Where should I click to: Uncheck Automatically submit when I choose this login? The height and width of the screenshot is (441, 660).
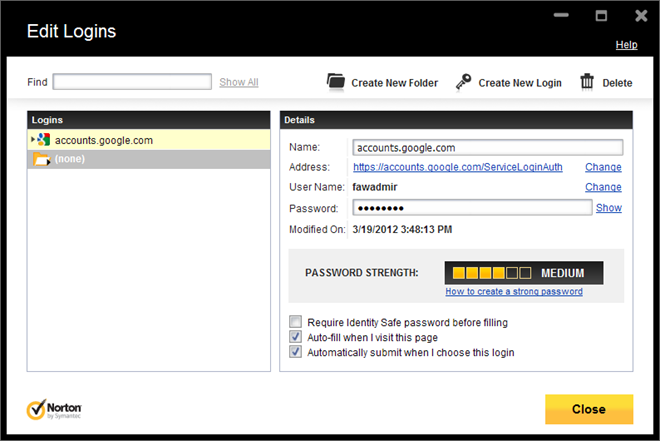tap(295, 352)
